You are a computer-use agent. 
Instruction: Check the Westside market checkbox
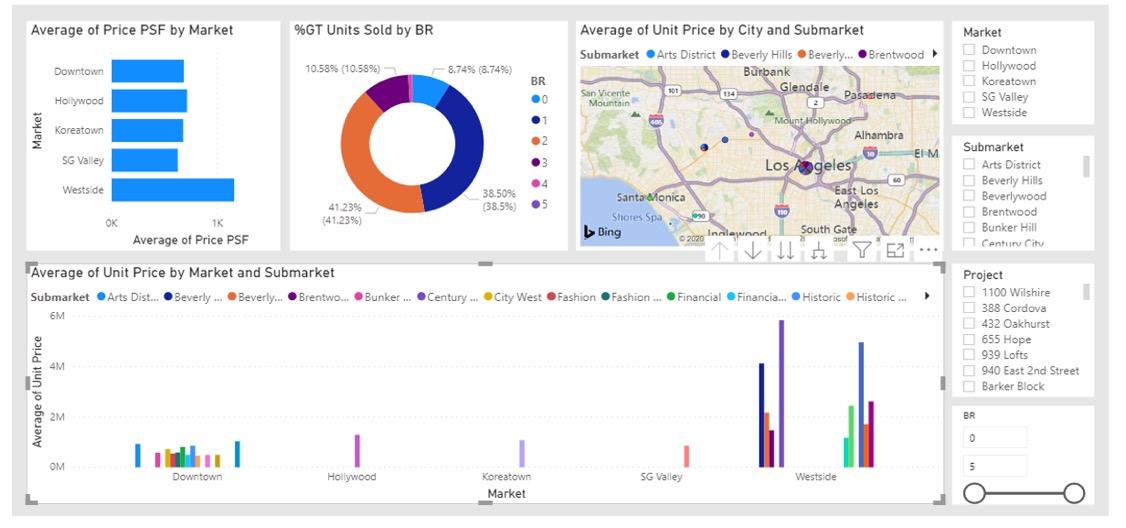969,113
